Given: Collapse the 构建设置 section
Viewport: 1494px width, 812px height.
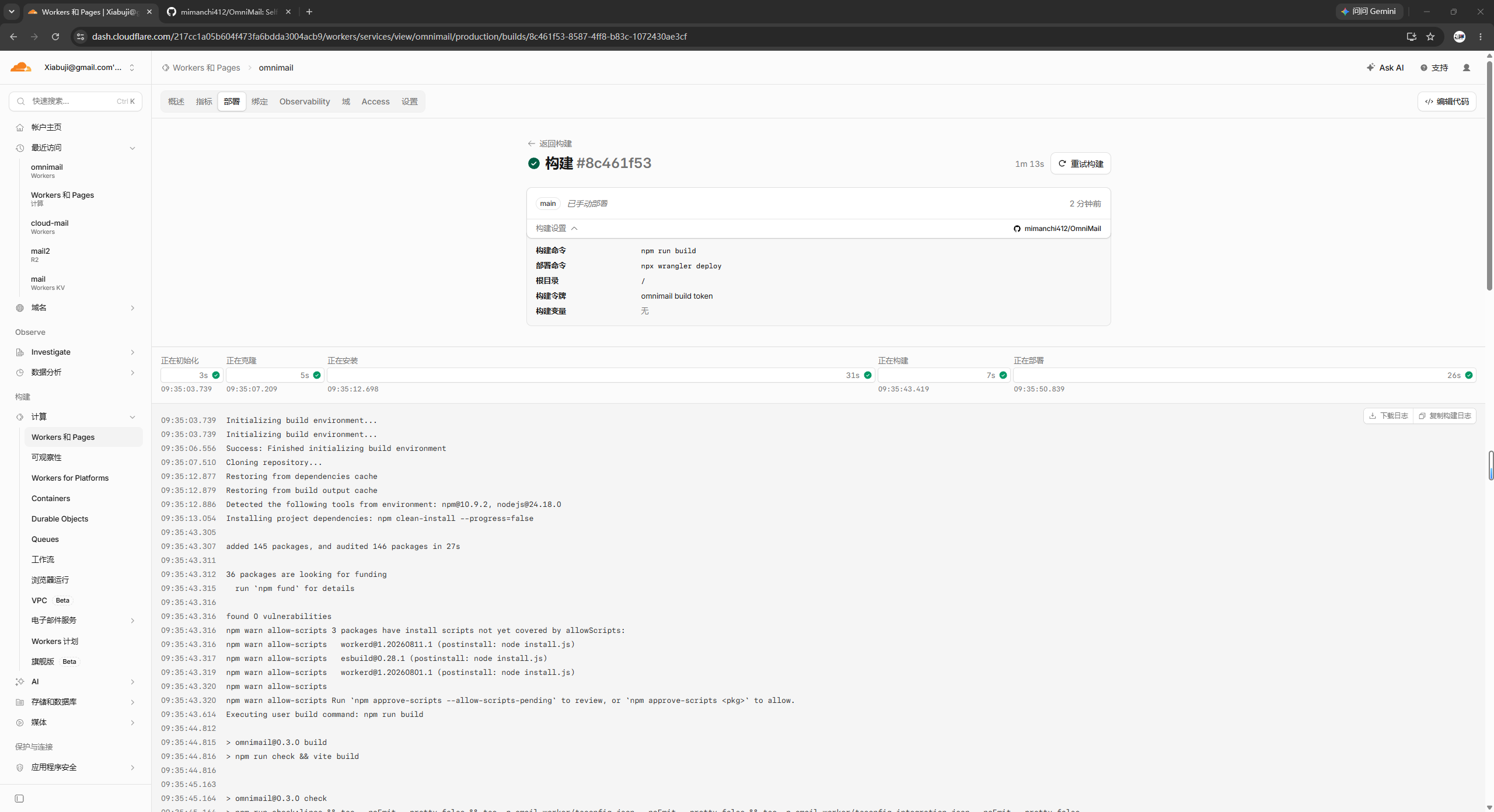Looking at the screenshot, I should click(557, 229).
